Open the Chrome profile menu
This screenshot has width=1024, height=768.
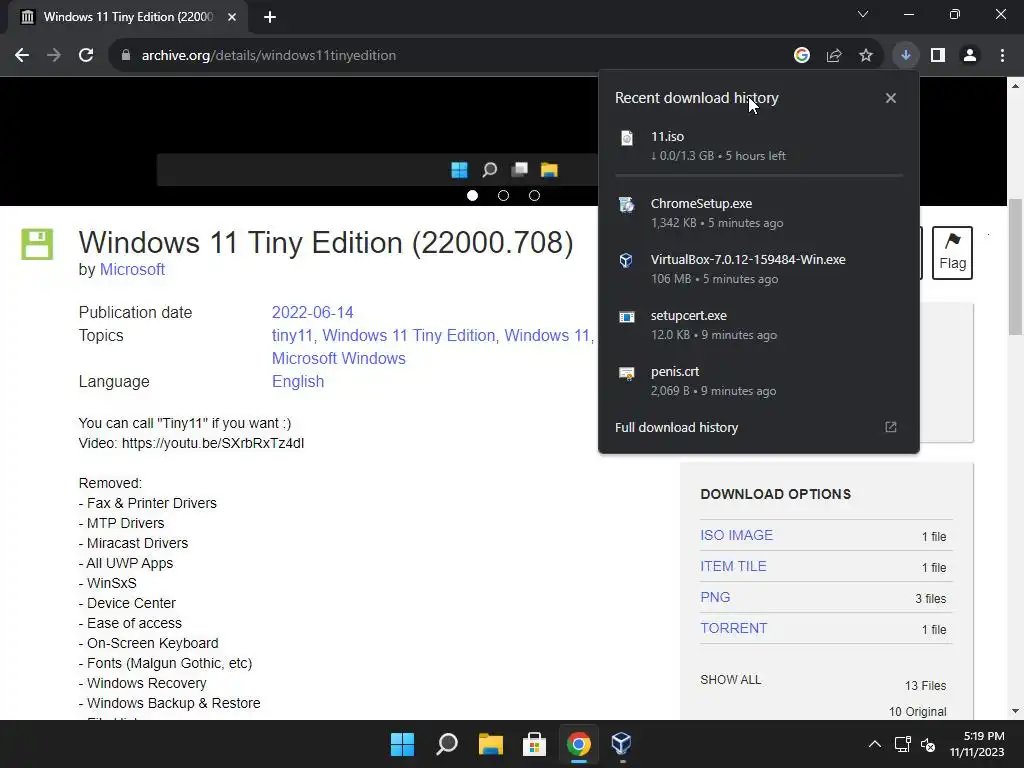pos(970,56)
